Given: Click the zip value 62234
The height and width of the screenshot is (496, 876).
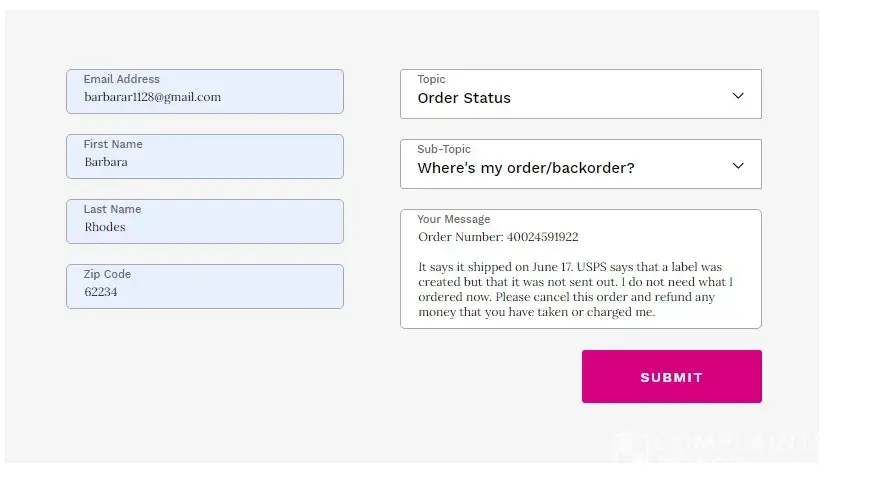Looking at the screenshot, I should (x=100, y=292).
